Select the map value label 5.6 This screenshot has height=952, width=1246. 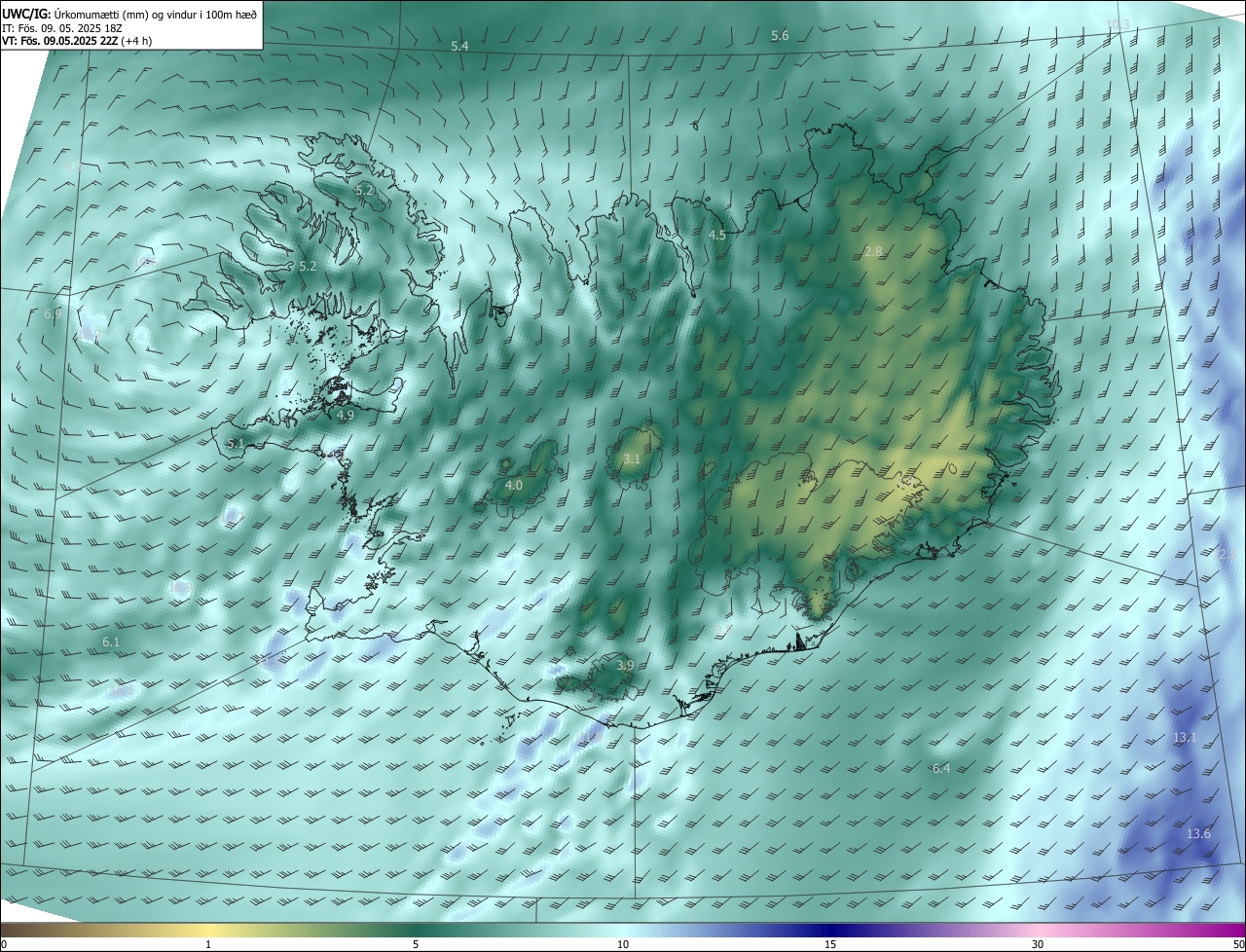point(780,36)
